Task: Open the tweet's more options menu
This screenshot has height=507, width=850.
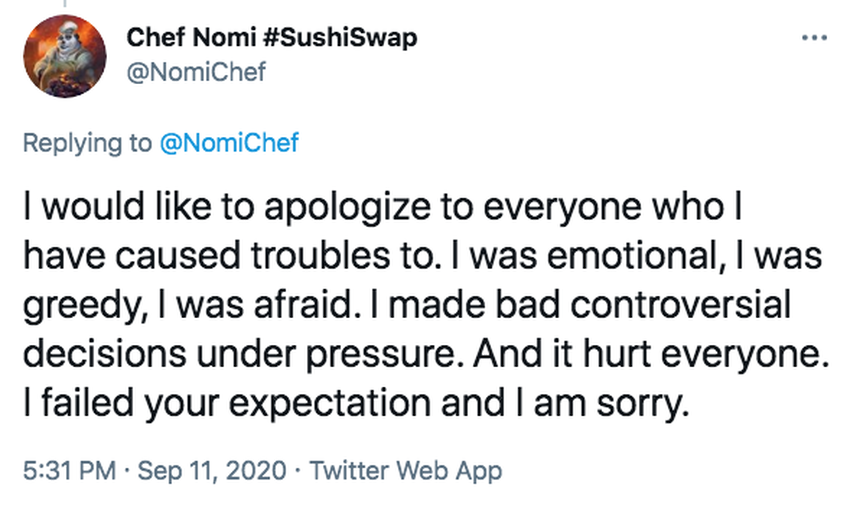Action: [x=815, y=38]
